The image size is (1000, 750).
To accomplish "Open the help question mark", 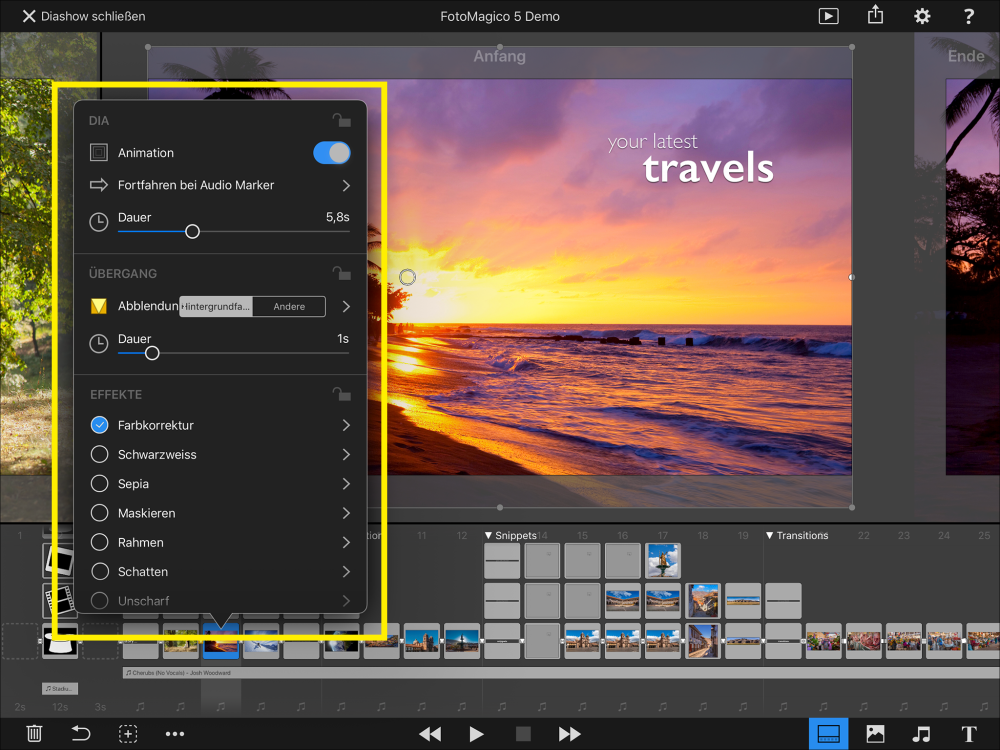I will (968, 16).
